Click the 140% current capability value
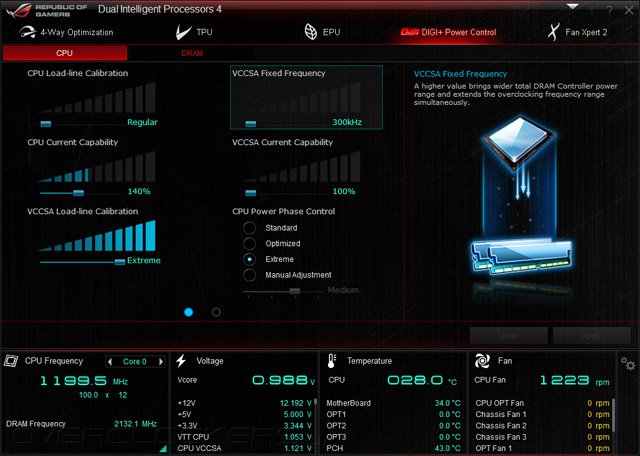The image size is (640, 456). pyautogui.click(x=139, y=191)
